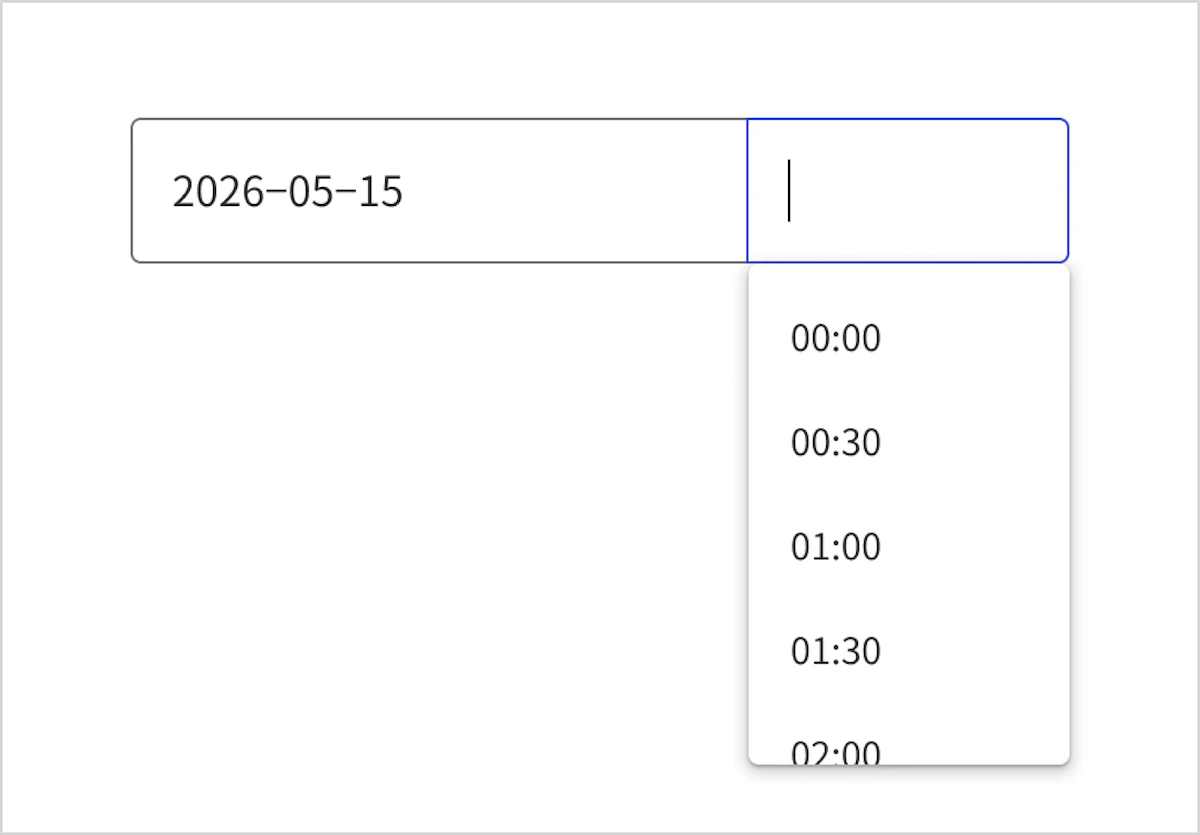Choose 00:30 from the time list
This screenshot has width=1200, height=835.
pos(908,442)
